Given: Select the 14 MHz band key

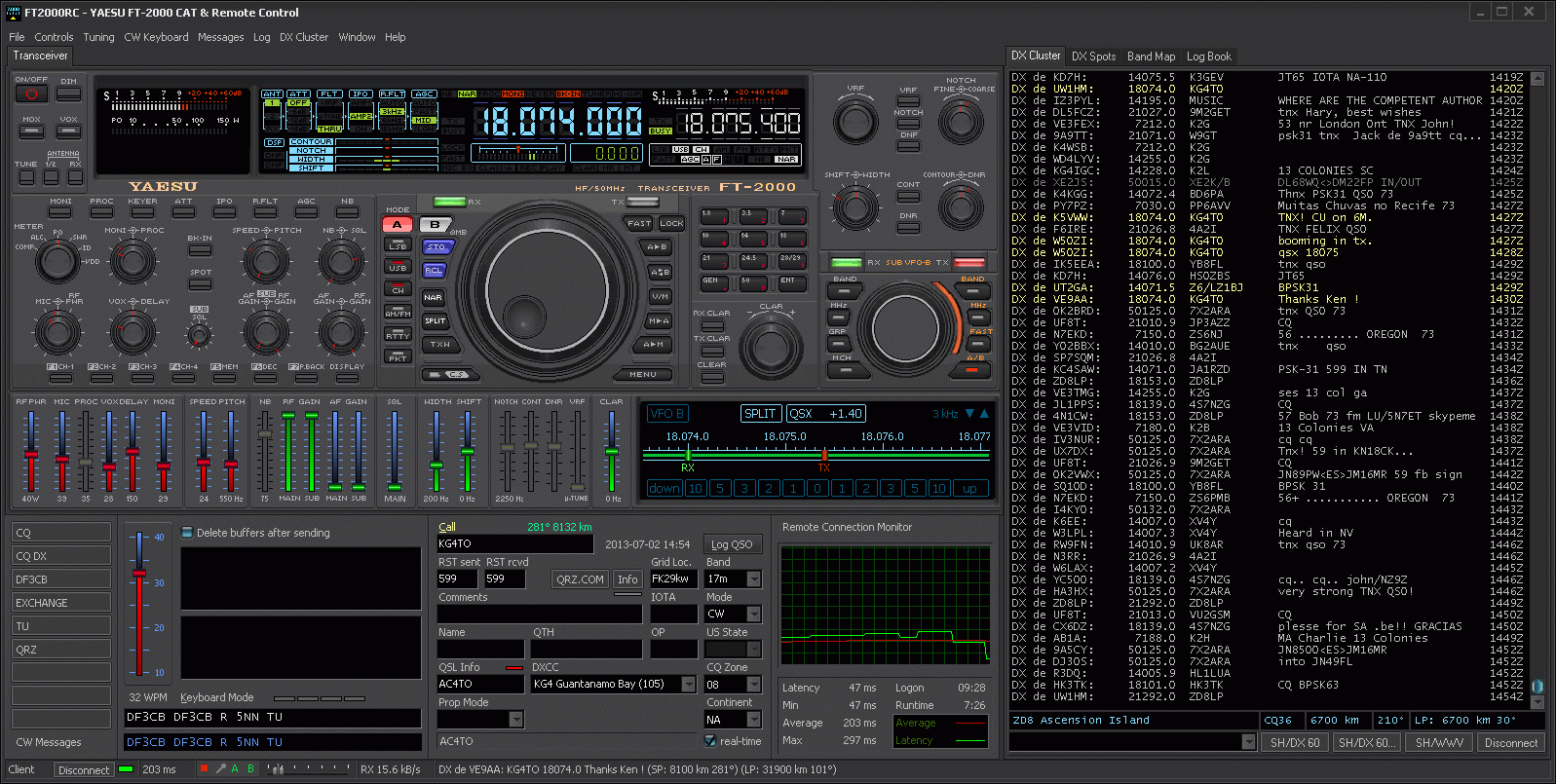Looking at the screenshot, I should (x=751, y=239).
